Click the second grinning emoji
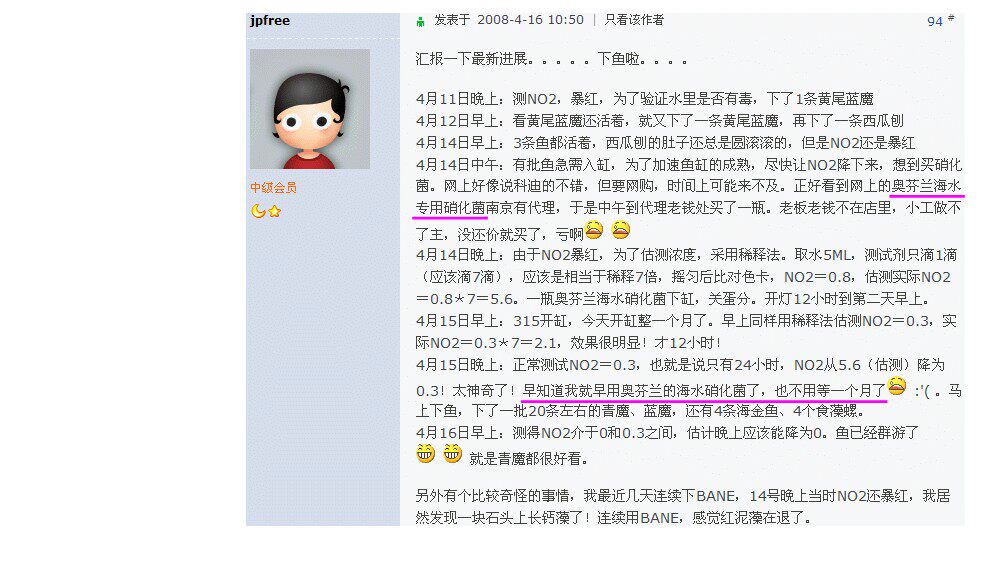1006x581 pixels. (x=452, y=453)
